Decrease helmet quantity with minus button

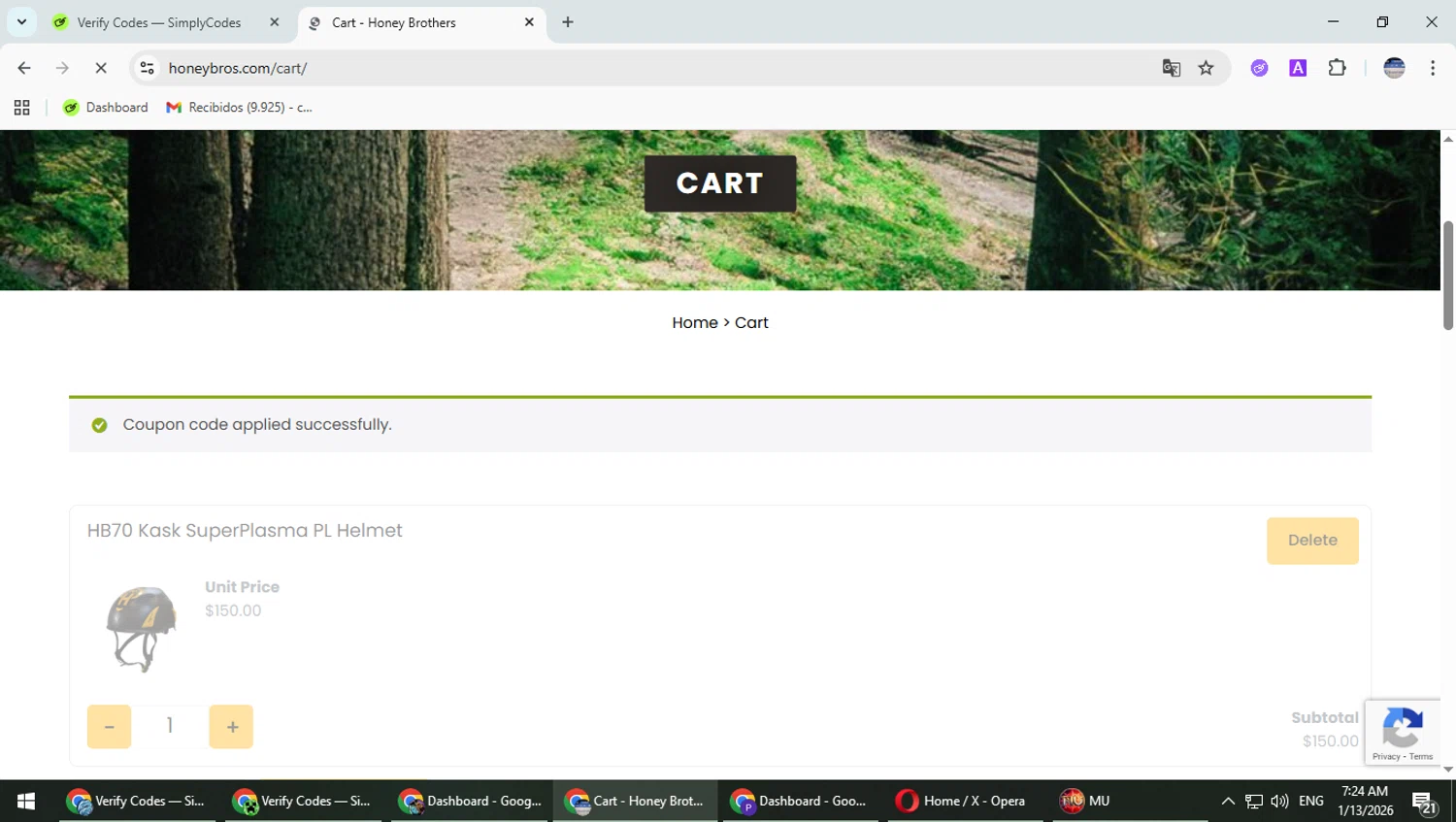109,727
